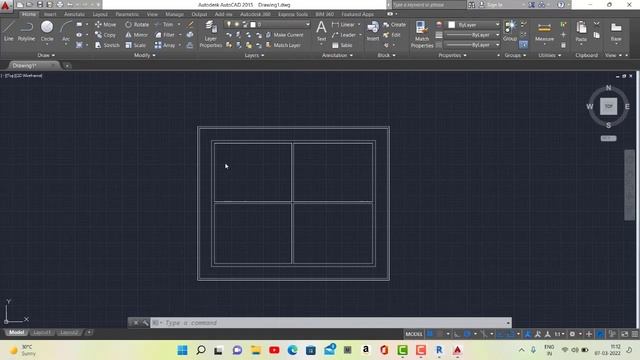Activate the Move command

pos(105,24)
